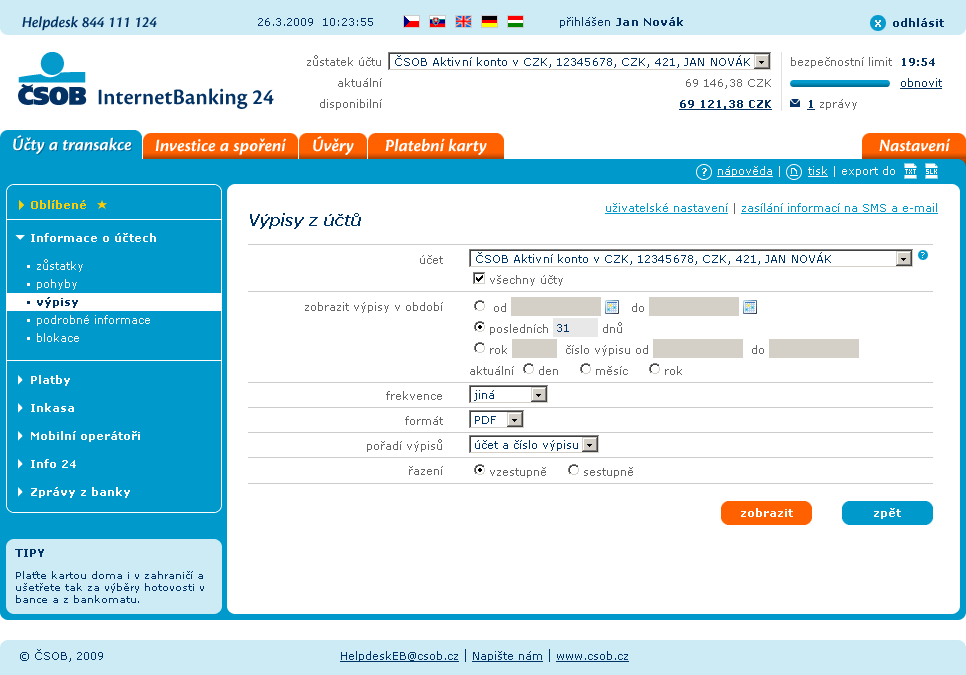Open the www.csob.cz footer link
This screenshot has height=675, width=966.
[592, 656]
